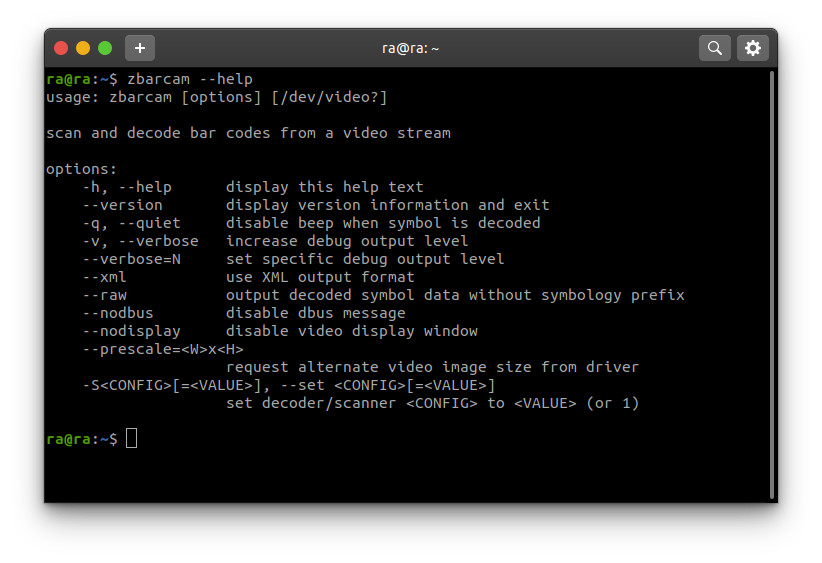Click the cursor block at the bottom prompt
Viewport: 822px width, 563px height.
132,439
